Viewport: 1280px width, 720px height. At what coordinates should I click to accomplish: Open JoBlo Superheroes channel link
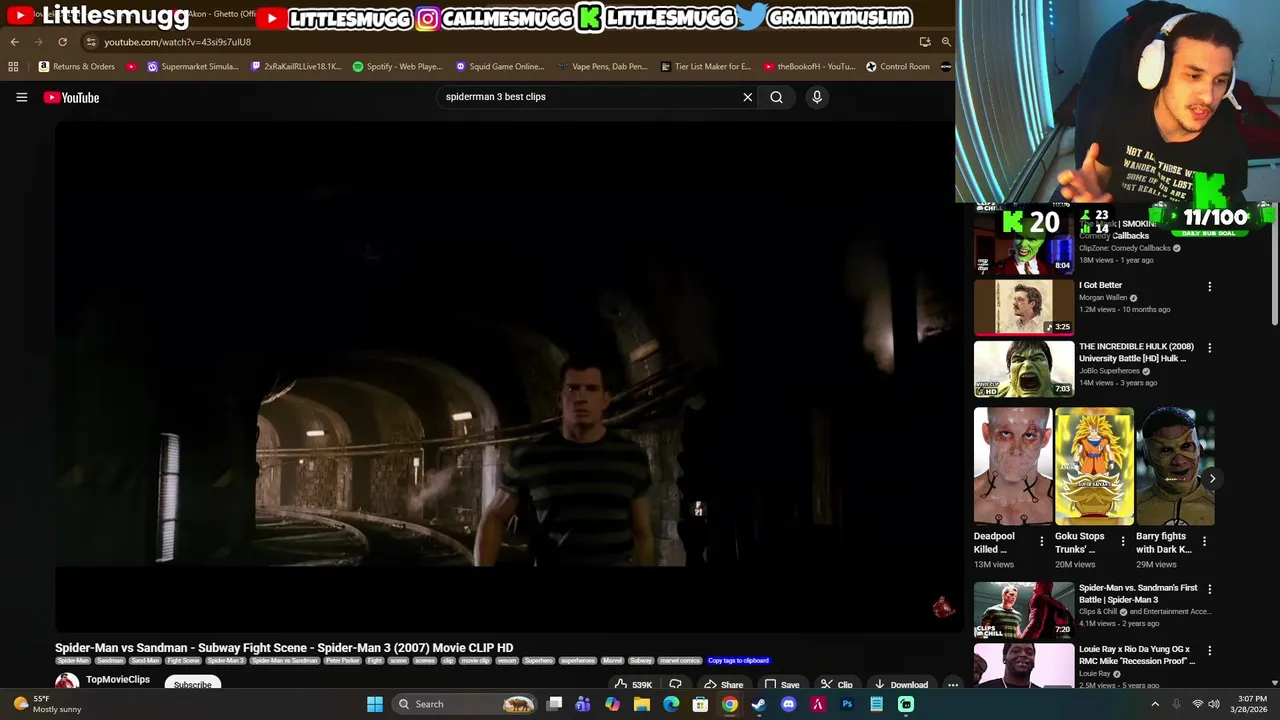[1110, 371]
